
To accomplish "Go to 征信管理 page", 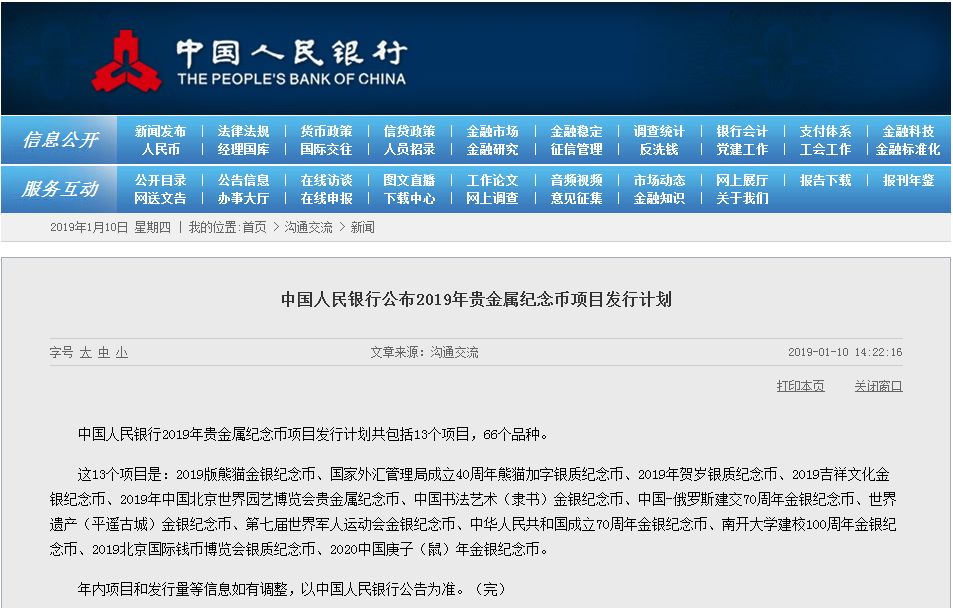I will click(576, 149).
